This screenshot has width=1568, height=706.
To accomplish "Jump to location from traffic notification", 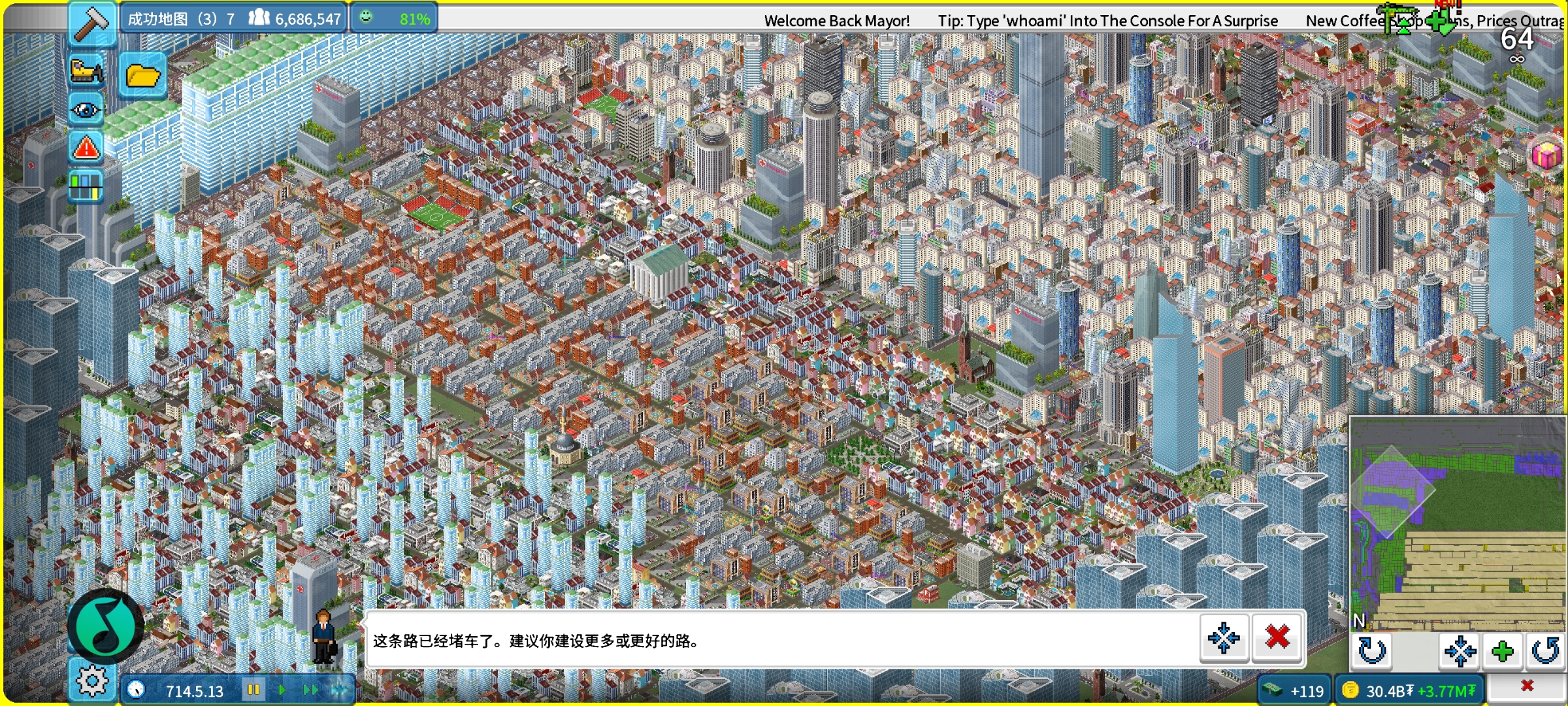I will tap(1224, 637).
